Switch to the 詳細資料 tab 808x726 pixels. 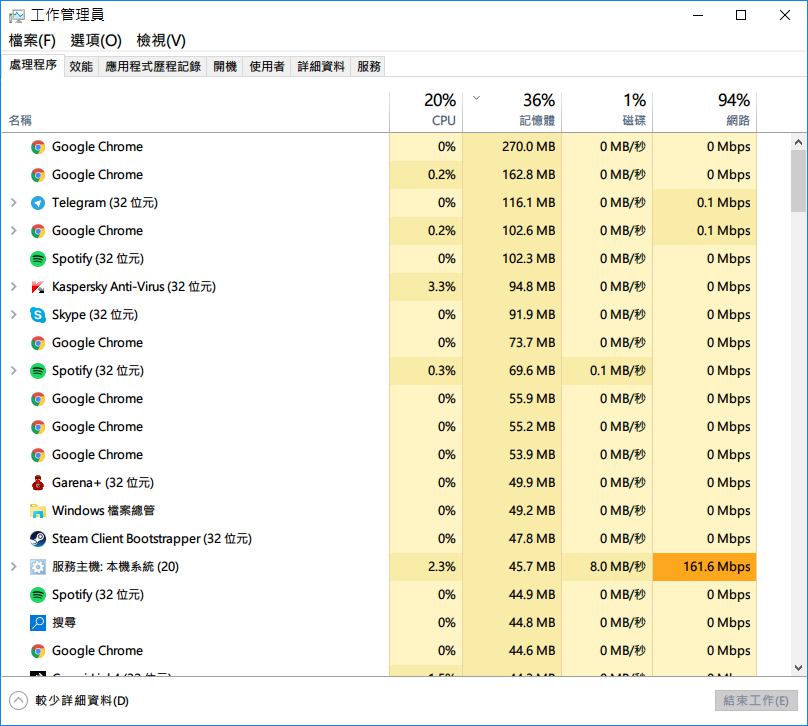tap(321, 66)
